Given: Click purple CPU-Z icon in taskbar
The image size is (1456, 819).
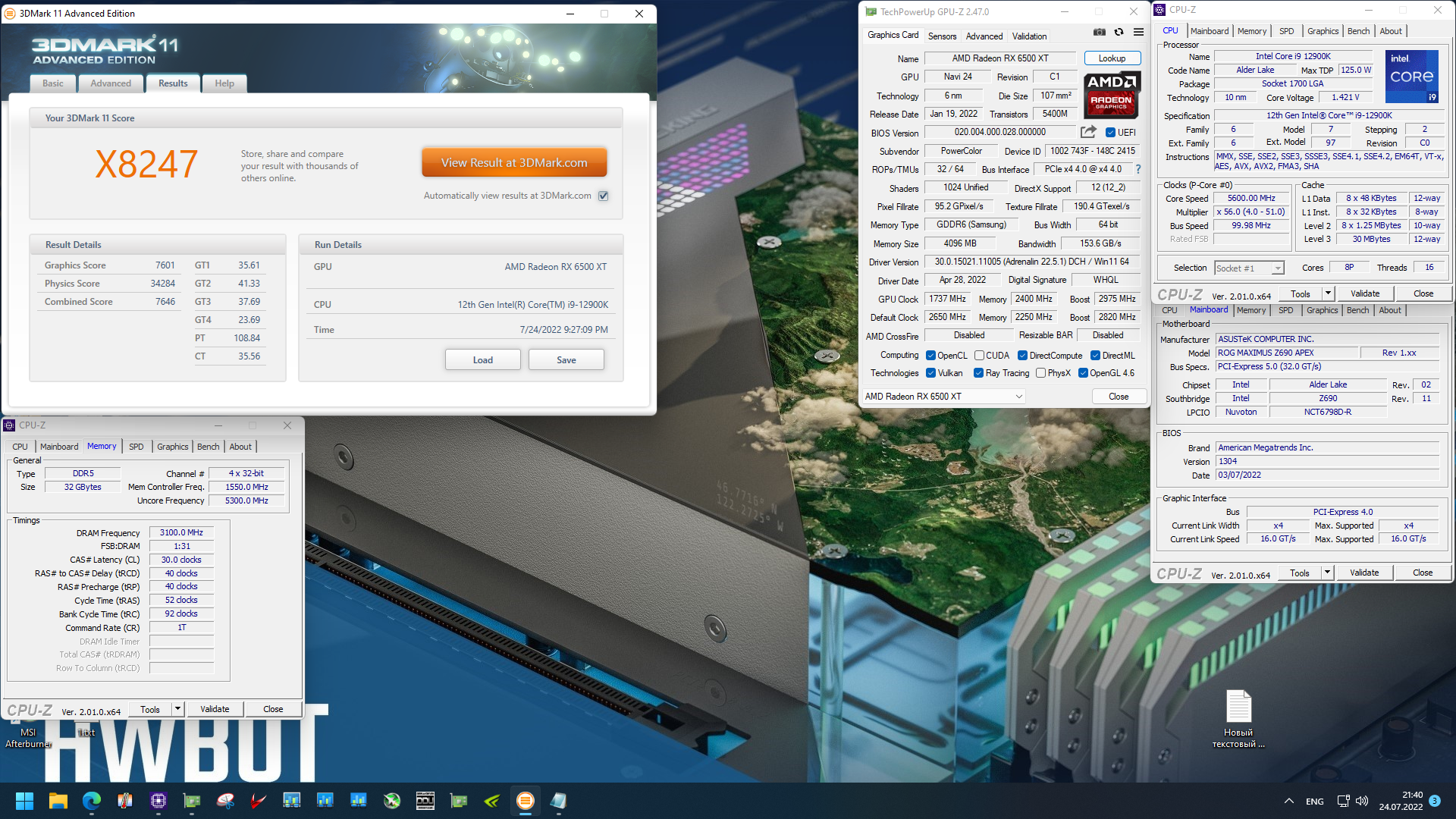Looking at the screenshot, I should [158, 801].
